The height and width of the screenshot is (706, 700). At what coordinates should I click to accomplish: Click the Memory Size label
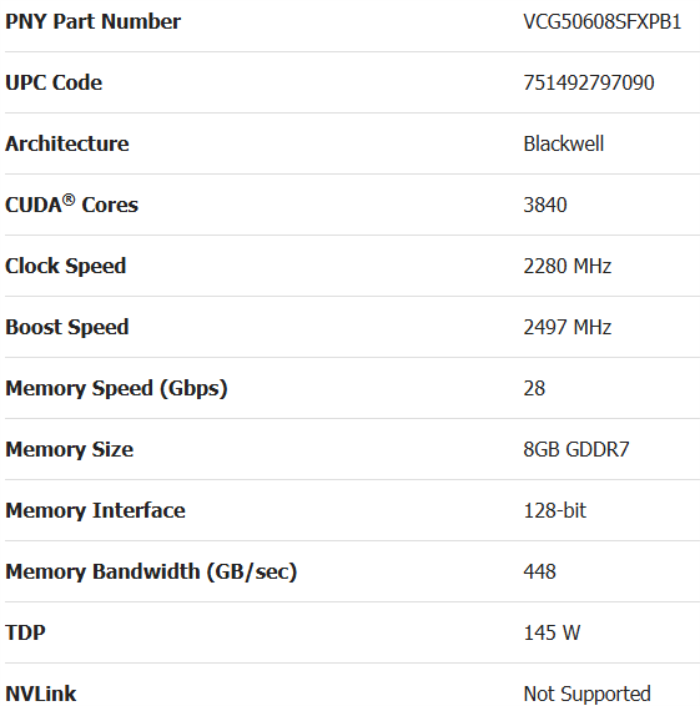(x=69, y=450)
